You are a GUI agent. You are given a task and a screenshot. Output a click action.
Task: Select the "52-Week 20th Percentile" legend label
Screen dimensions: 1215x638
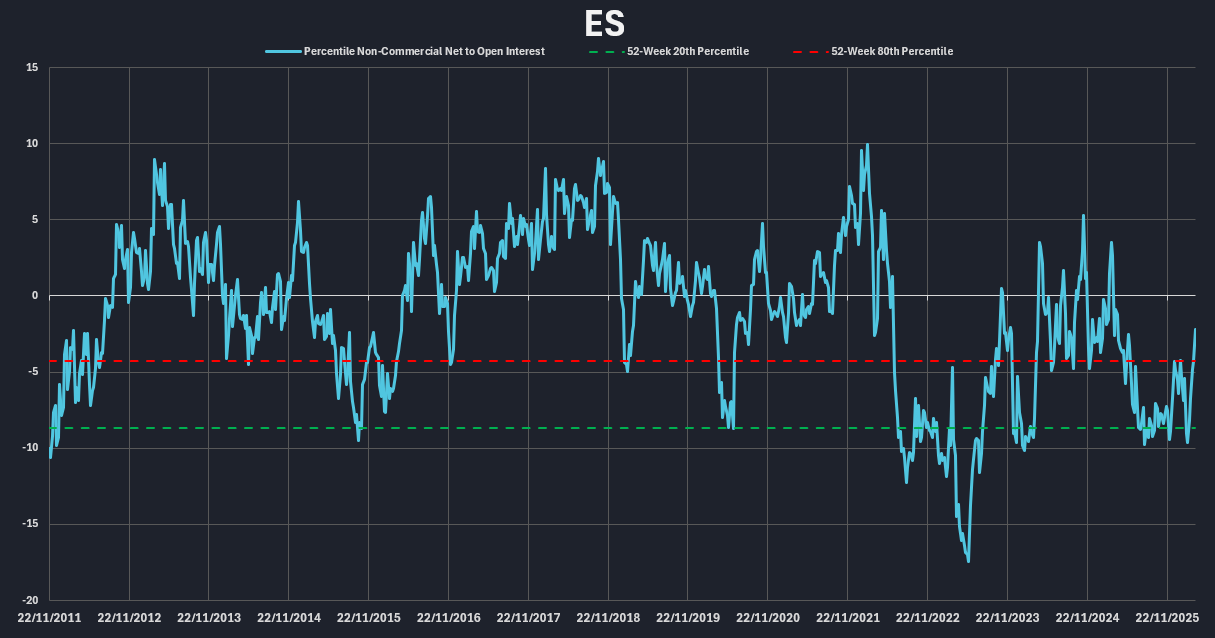(x=688, y=51)
